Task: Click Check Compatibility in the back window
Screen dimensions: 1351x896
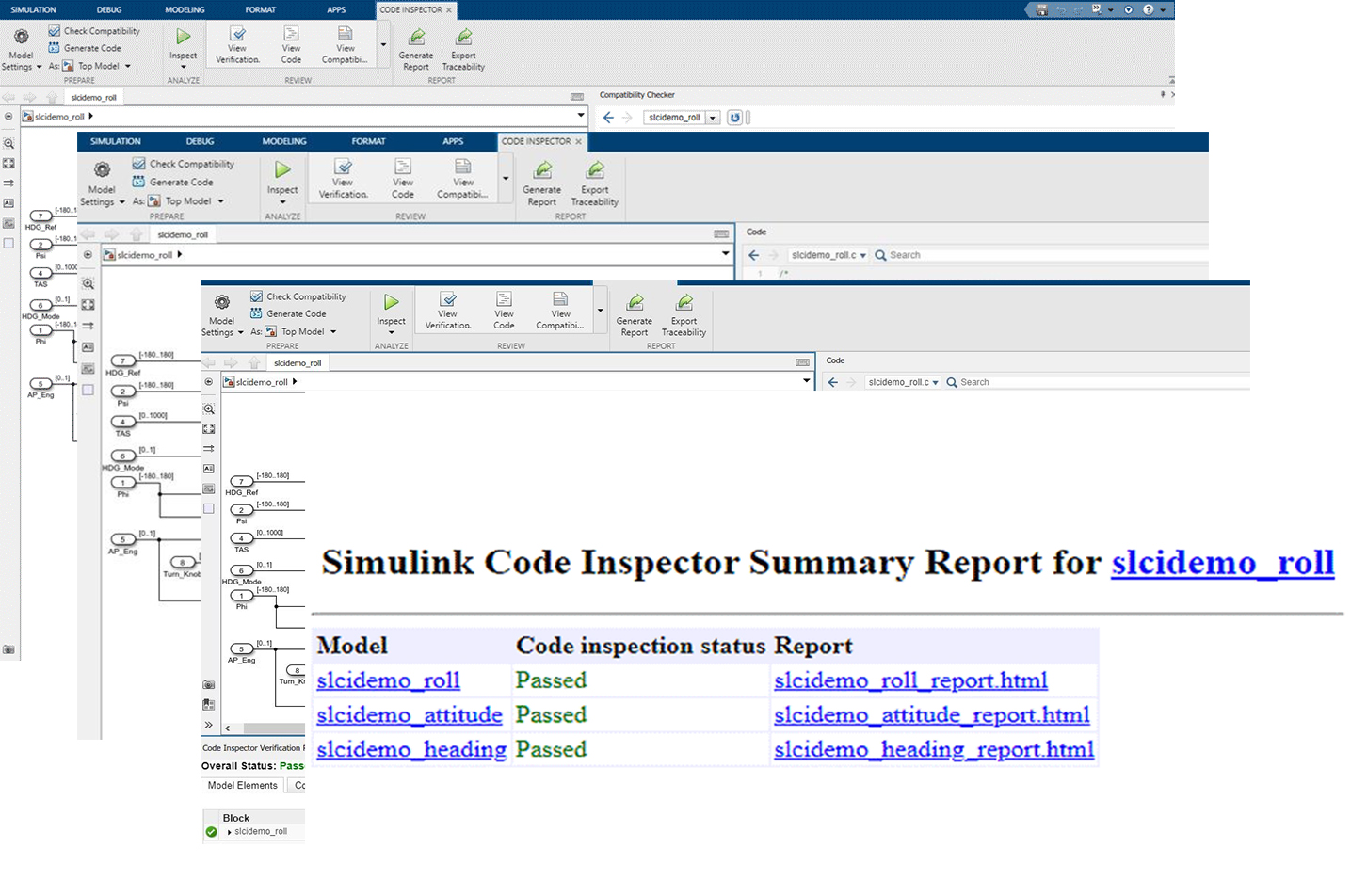Action: pyautogui.click(x=94, y=31)
